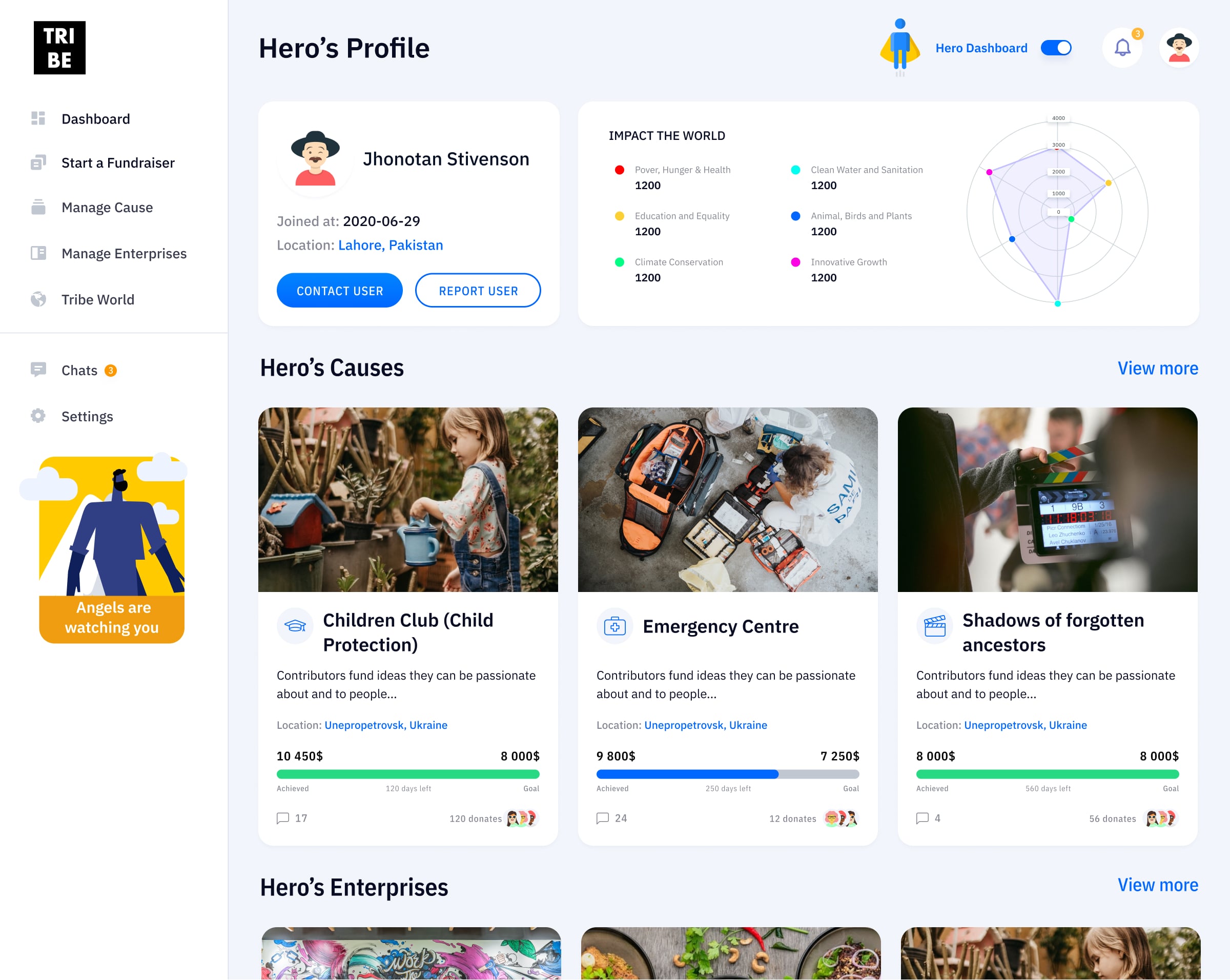
Task: Click the Settings gear icon
Action: 38,416
